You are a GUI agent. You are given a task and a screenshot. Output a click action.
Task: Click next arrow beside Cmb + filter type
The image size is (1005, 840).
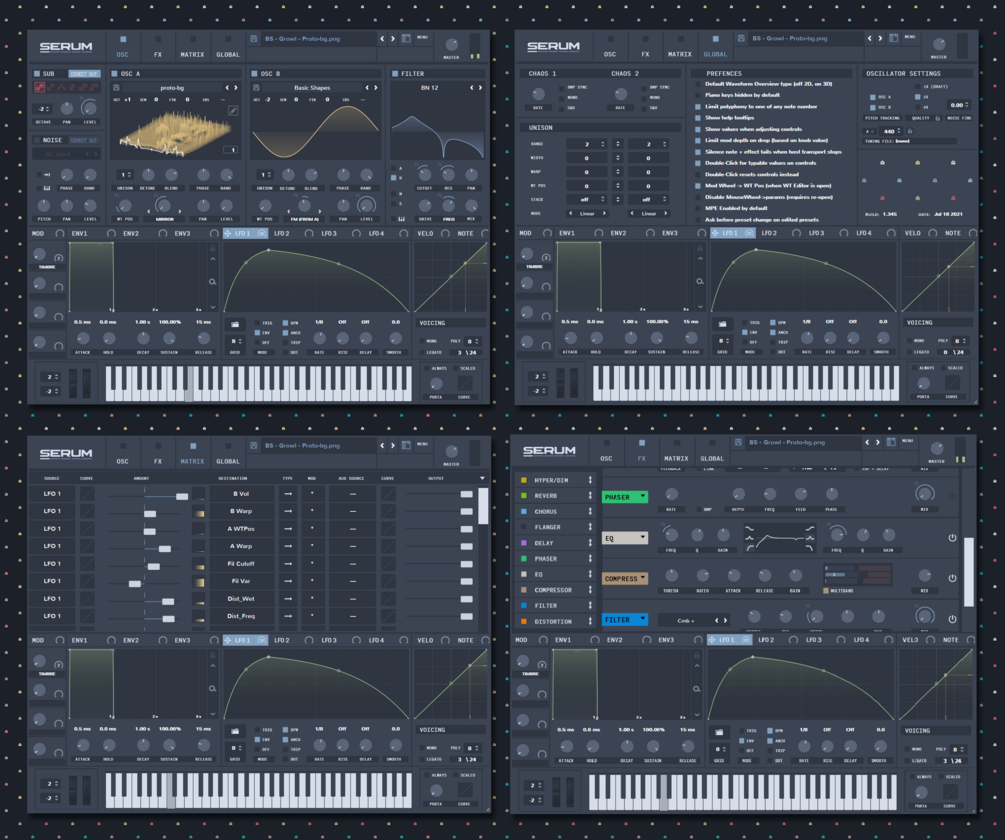tap(726, 620)
